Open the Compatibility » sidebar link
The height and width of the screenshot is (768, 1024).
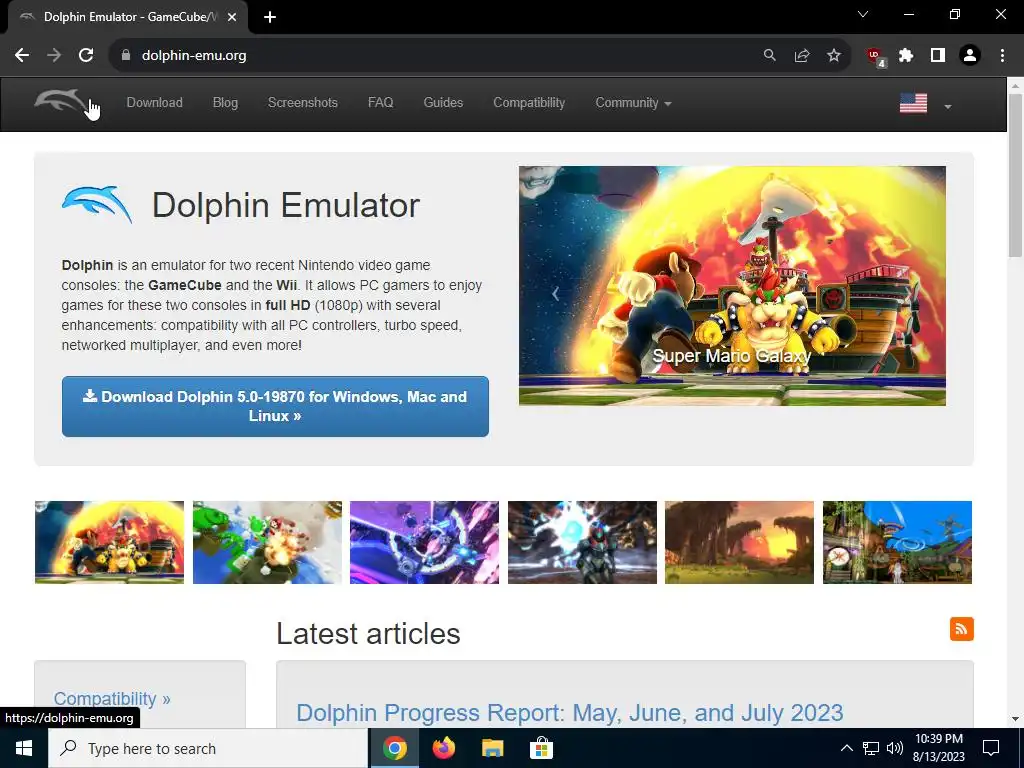(112, 698)
